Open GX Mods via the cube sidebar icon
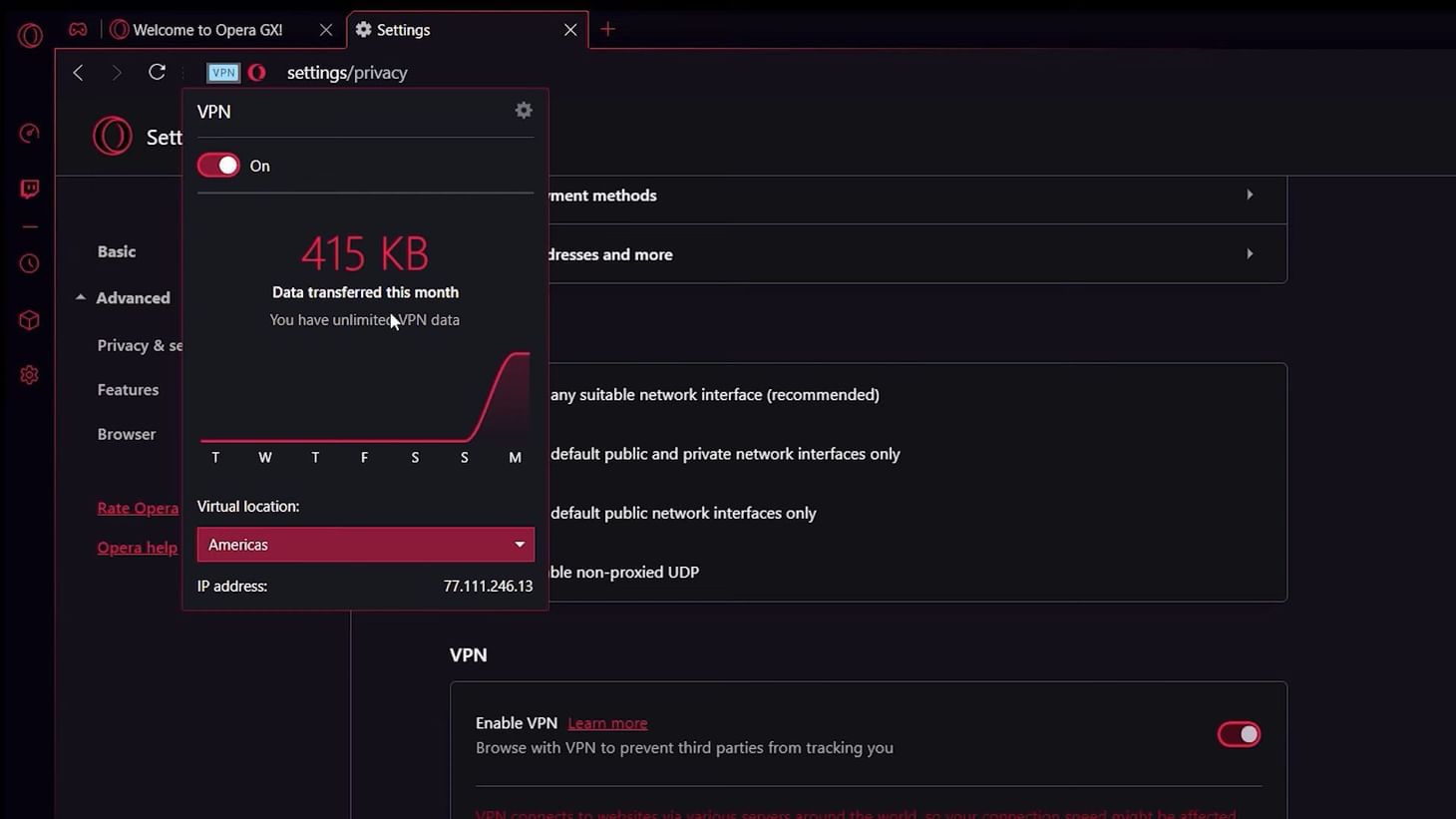The height and width of the screenshot is (819, 1456). coord(29,319)
